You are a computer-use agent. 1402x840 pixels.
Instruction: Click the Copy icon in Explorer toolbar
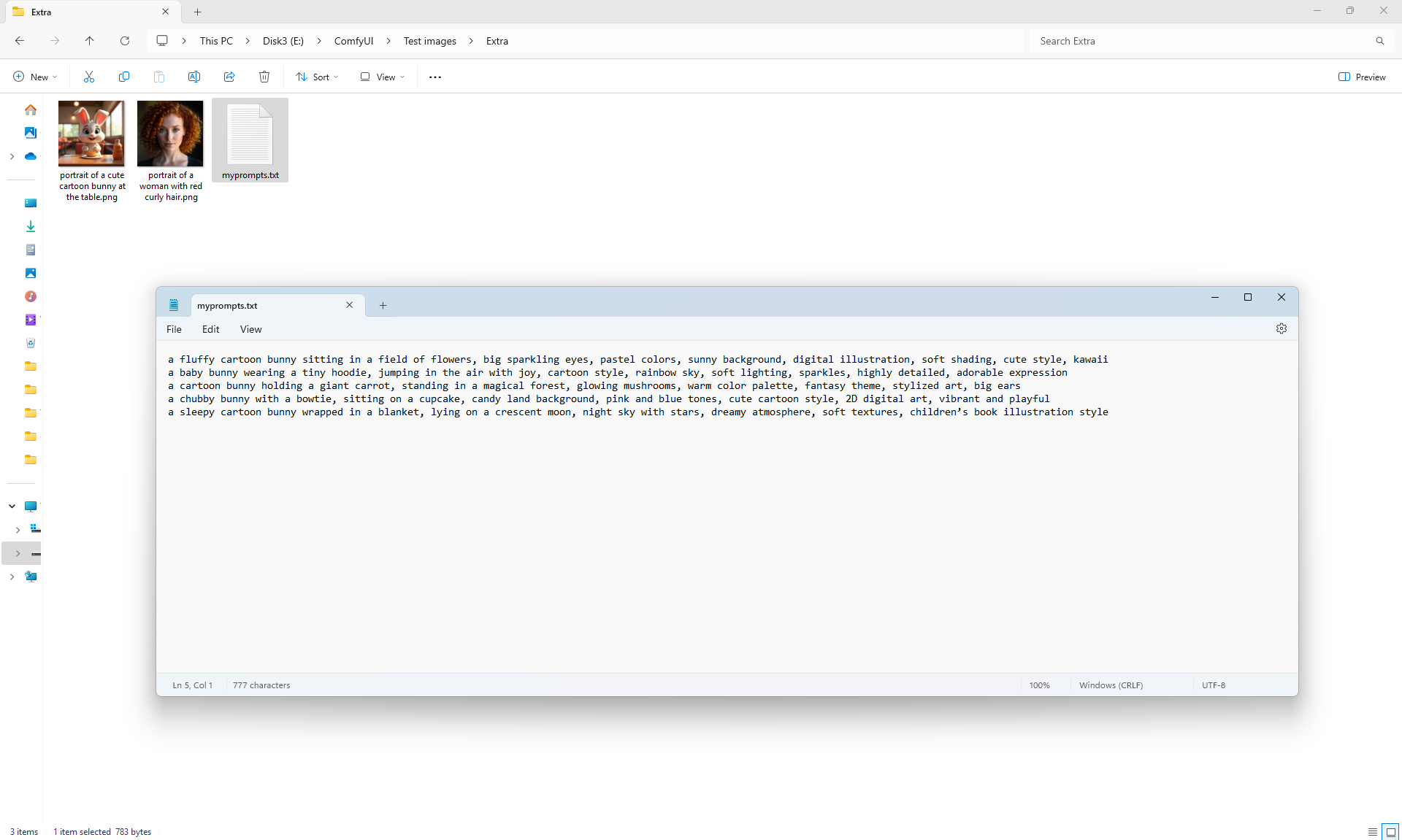pos(124,77)
